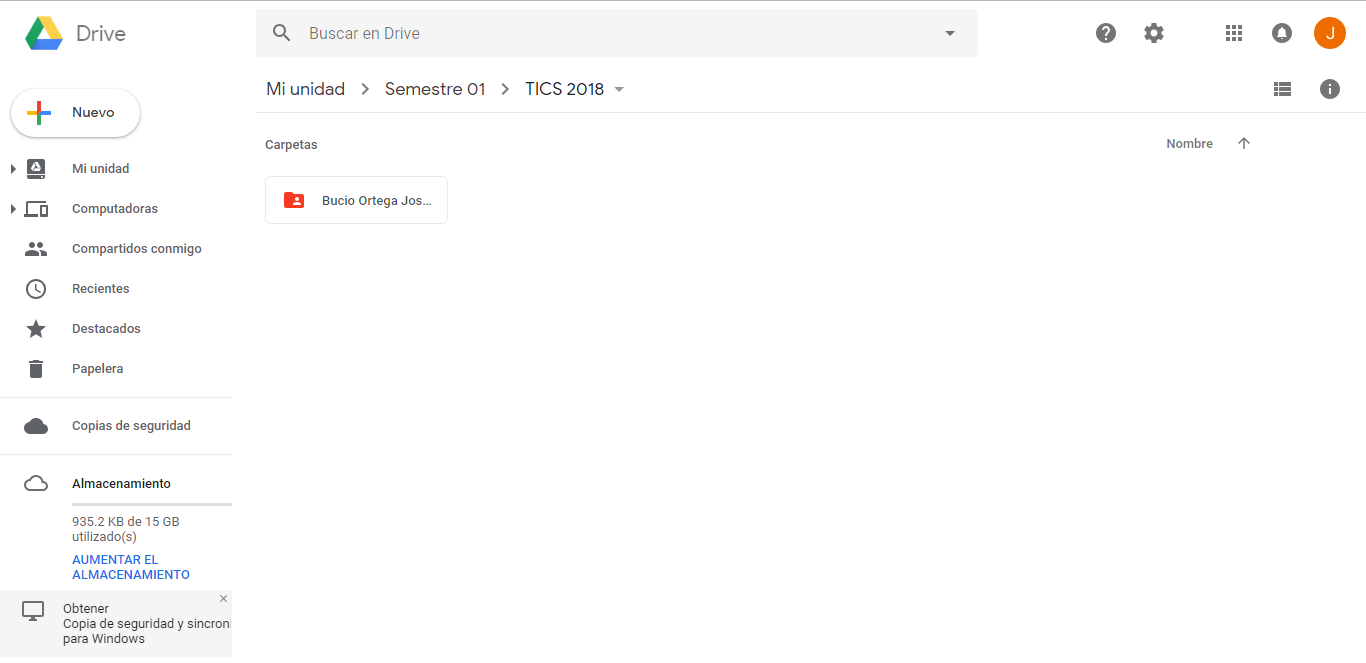Click the Mi unidad drive icon
The height and width of the screenshot is (663, 1366).
coord(36,169)
